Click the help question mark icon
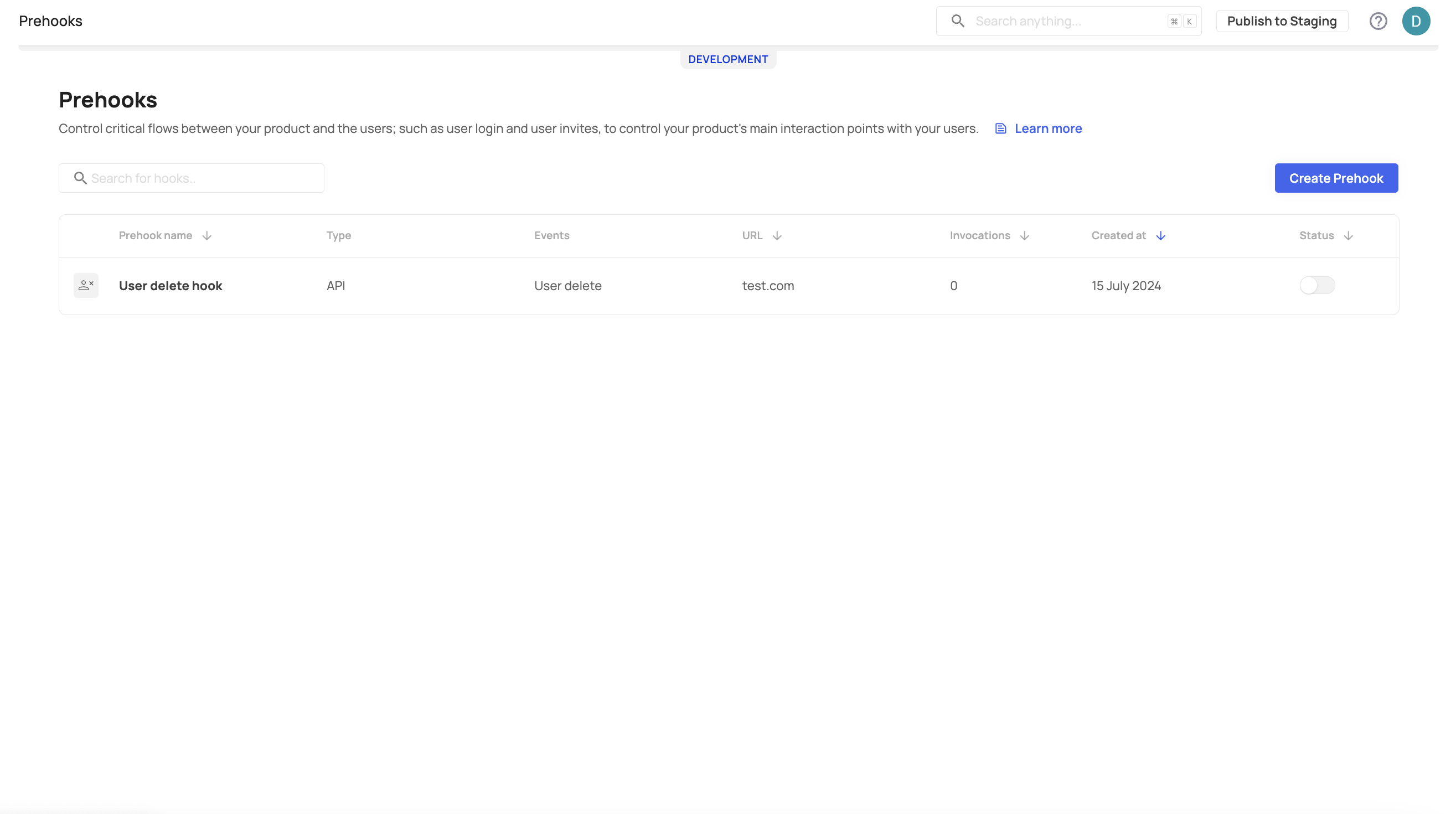The width and height of the screenshot is (1456, 814). pyautogui.click(x=1378, y=22)
